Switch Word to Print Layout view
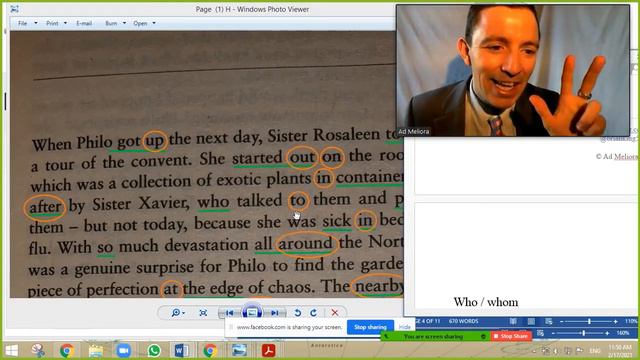Screen dimensions: 640x360 [531, 322]
